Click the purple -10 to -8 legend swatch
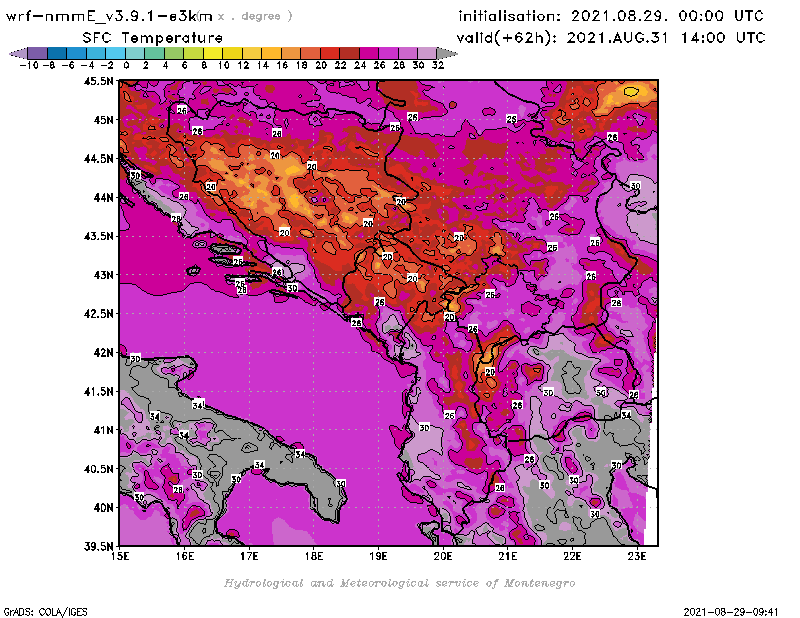The width and height of the screenshot is (800, 618). (x=37, y=53)
